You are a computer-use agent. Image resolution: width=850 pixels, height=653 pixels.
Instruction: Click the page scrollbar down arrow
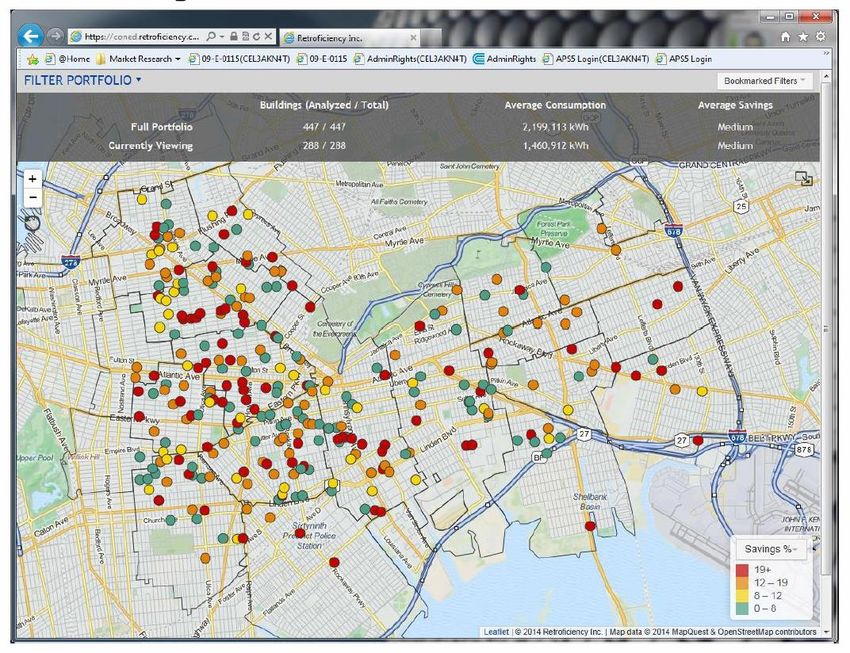826,632
